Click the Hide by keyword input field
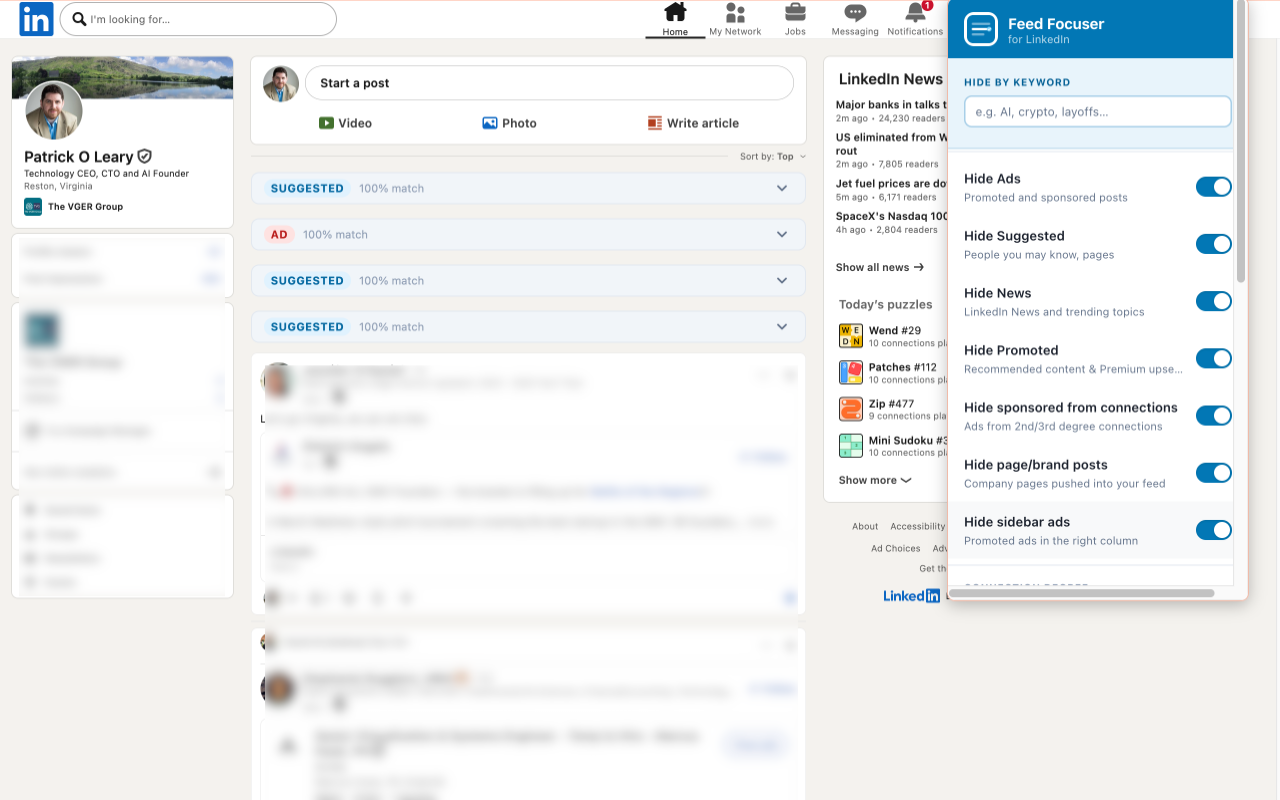1280x800 pixels. [1097, 112]
